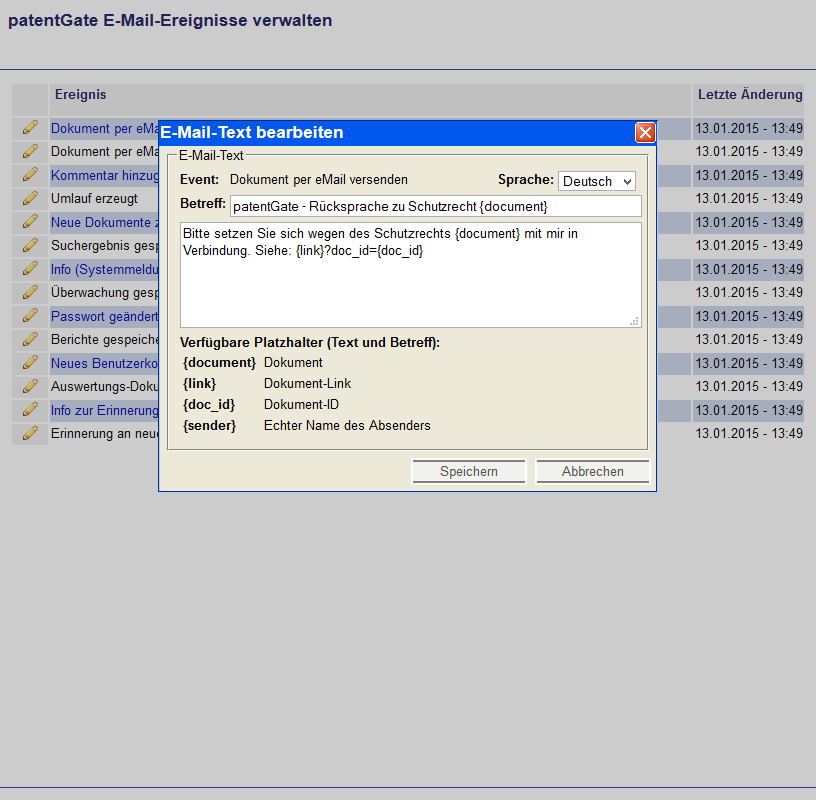Click the Überwachung gesp event text
This screenshot has height=800, width=816.
click(x=105, y=293)
